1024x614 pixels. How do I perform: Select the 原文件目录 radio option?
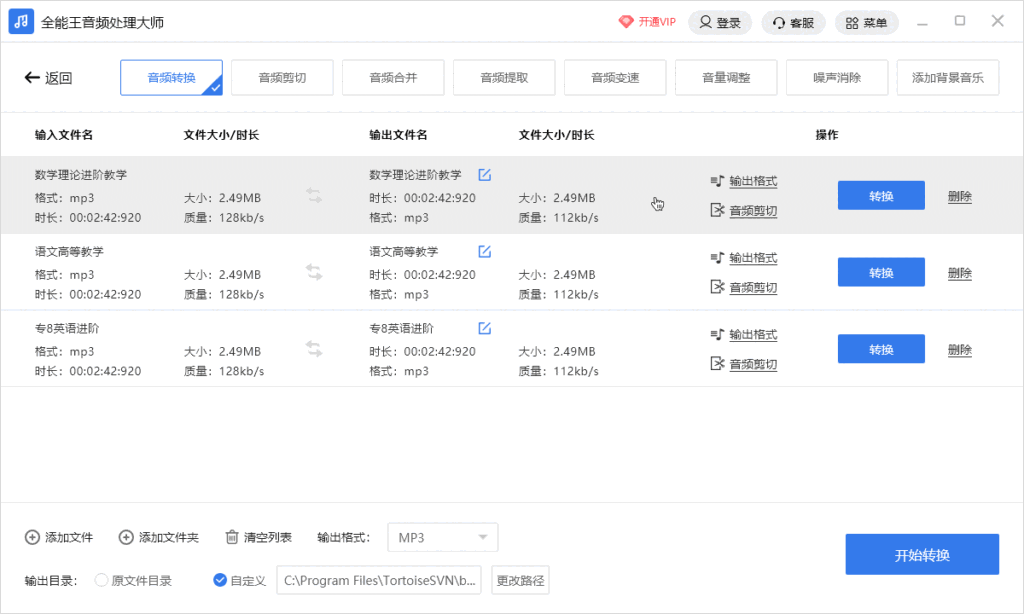101,580
